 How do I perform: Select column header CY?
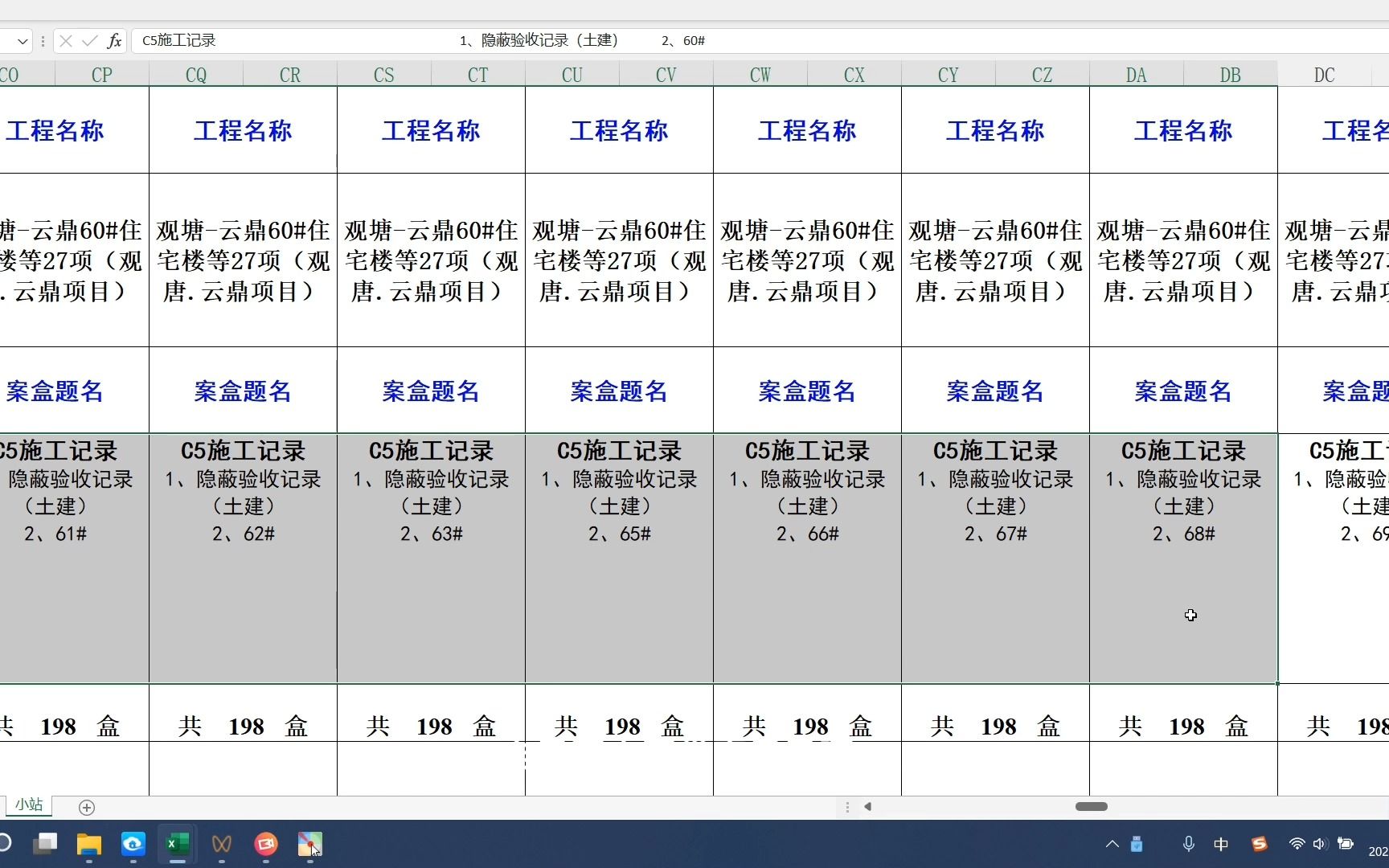point(949,75)
